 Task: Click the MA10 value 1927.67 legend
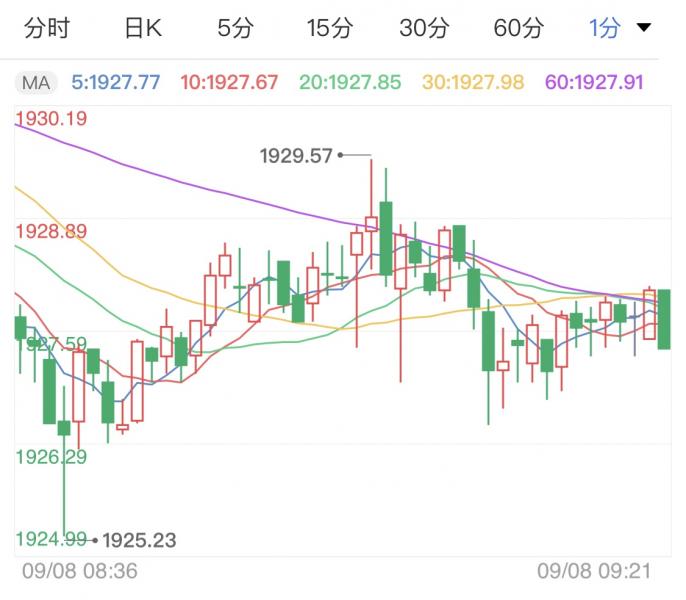[x=229, y=82]
